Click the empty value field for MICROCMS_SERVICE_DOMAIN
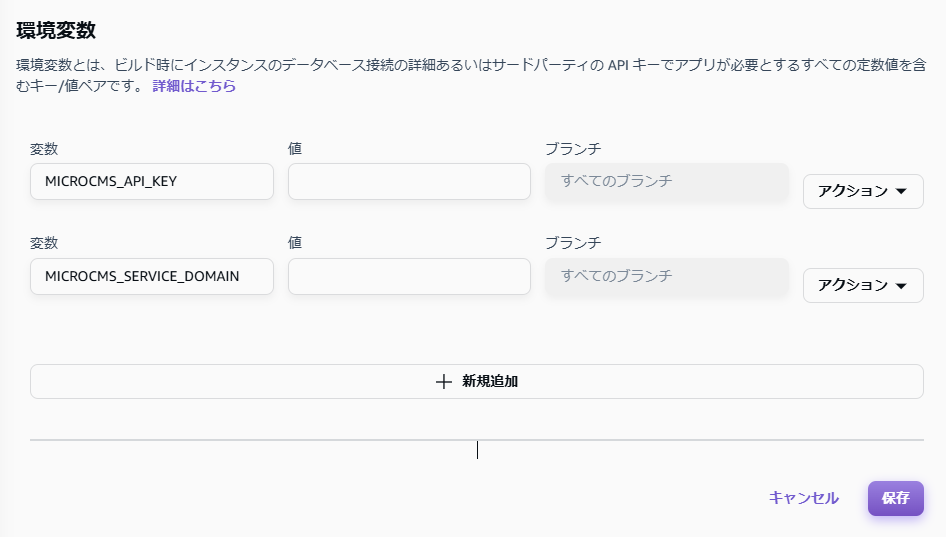 click(409, 276)
